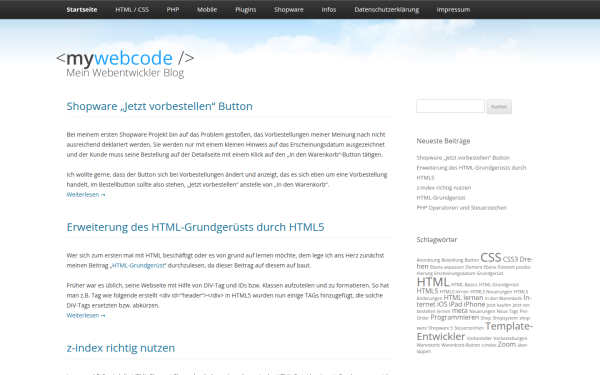Open the Impressum page

tap(453, 10)
